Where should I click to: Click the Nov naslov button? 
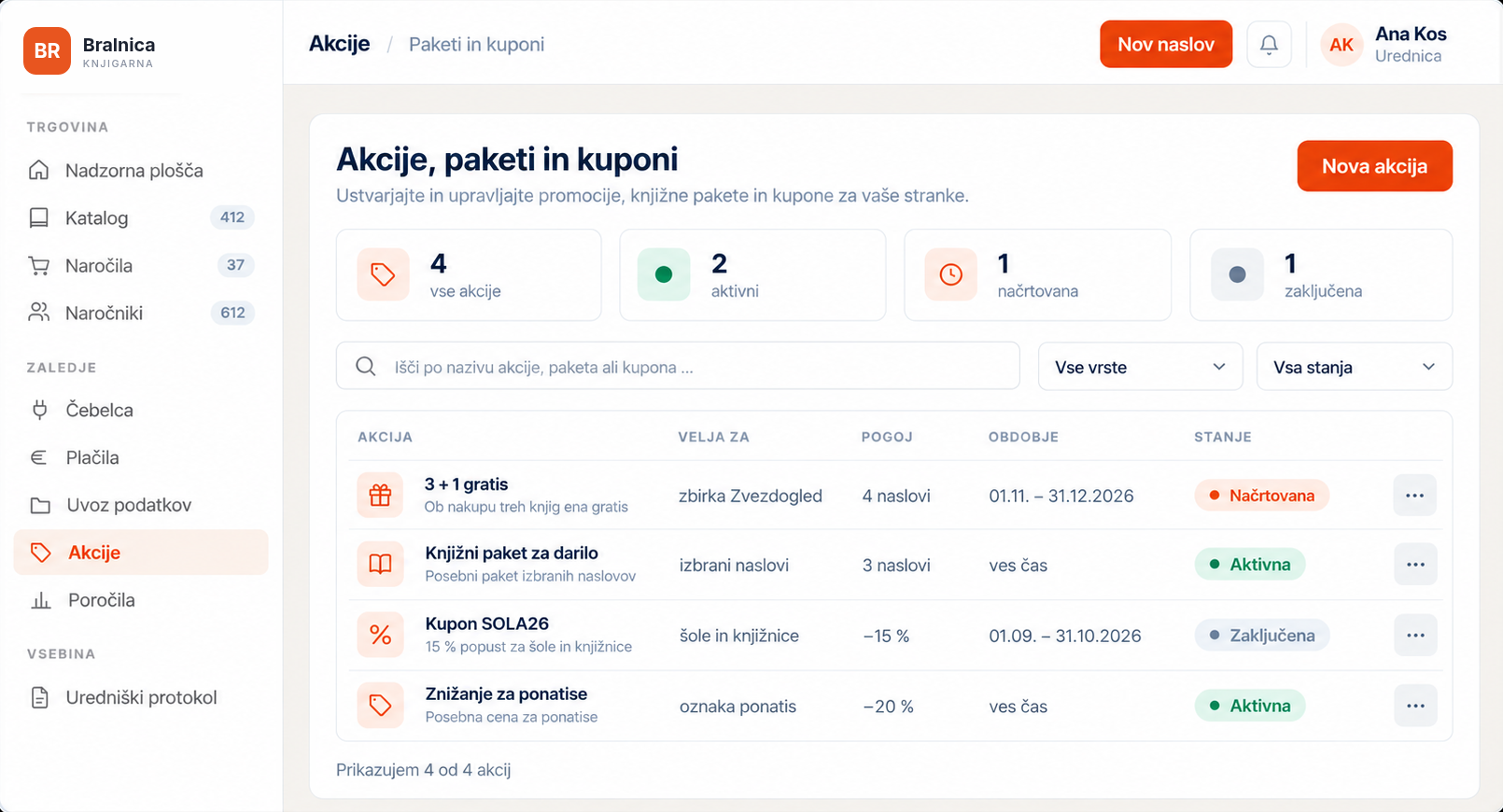pos(1166,44)
